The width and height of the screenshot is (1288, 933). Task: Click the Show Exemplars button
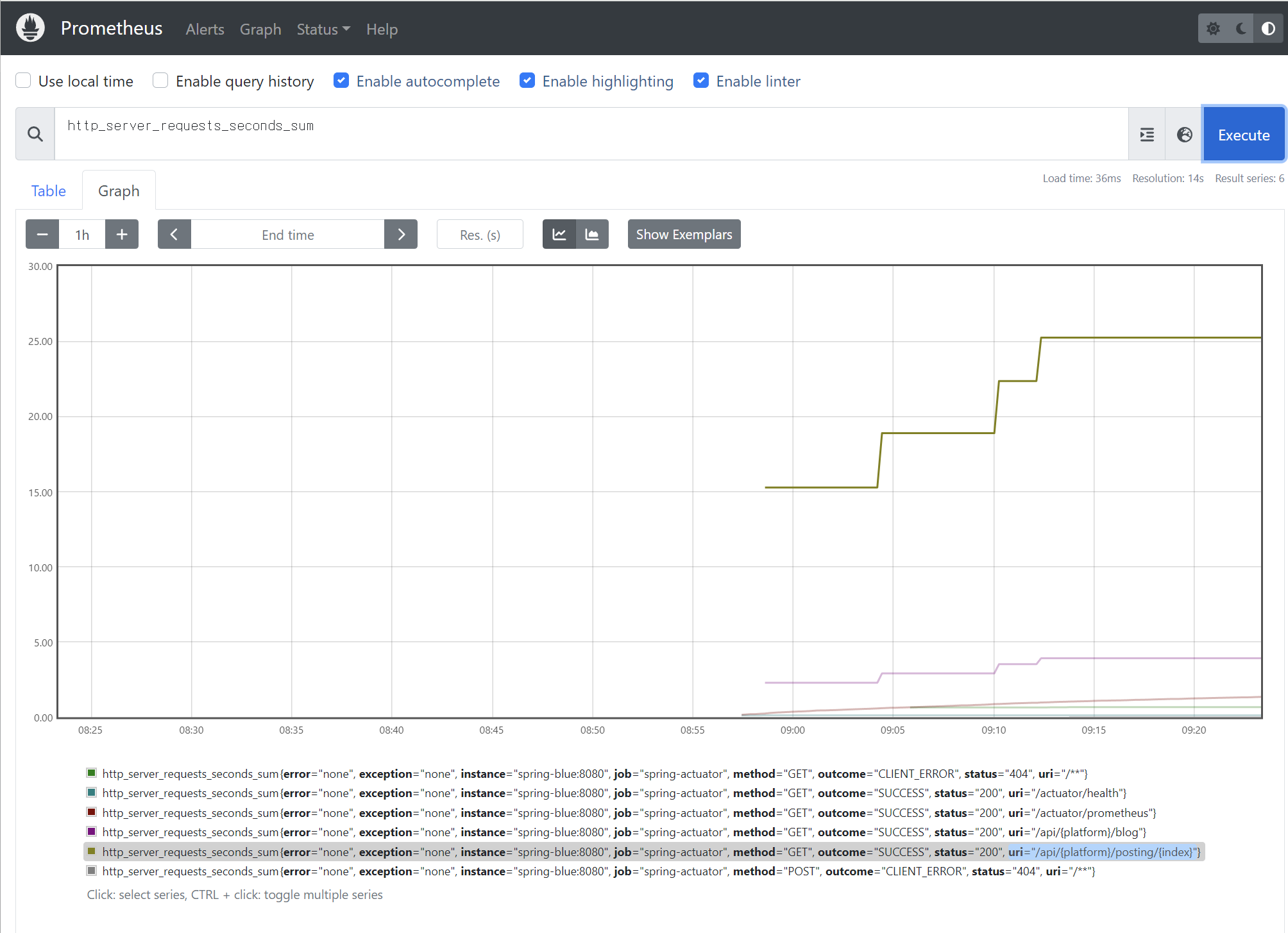click(684, 235)
